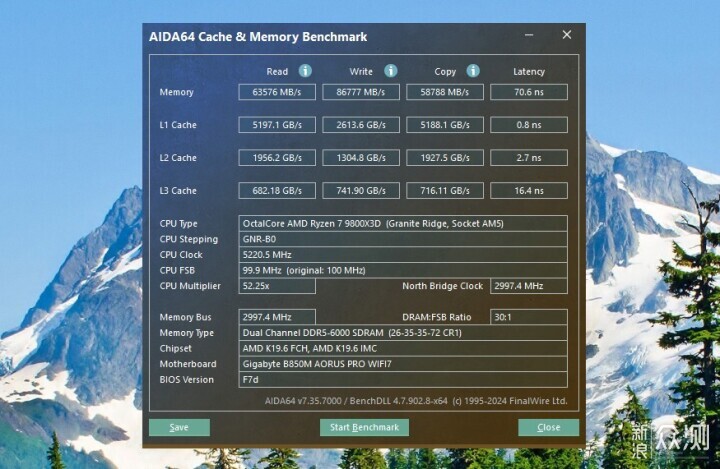This screenshot has height=469, width=720.
Task: Start Benchmark button click
Action: (x=364, y=427)
